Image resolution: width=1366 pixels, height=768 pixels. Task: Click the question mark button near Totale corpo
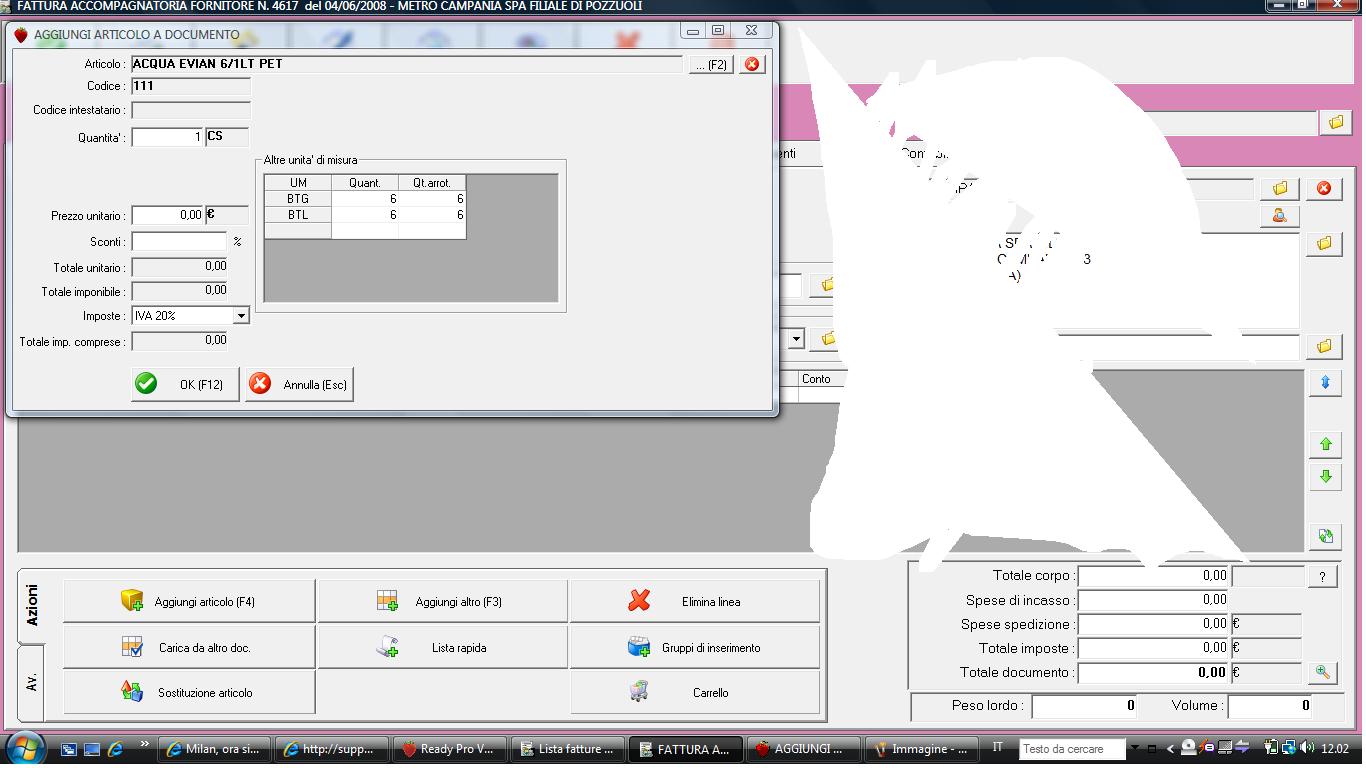(x=1323, y=576)
